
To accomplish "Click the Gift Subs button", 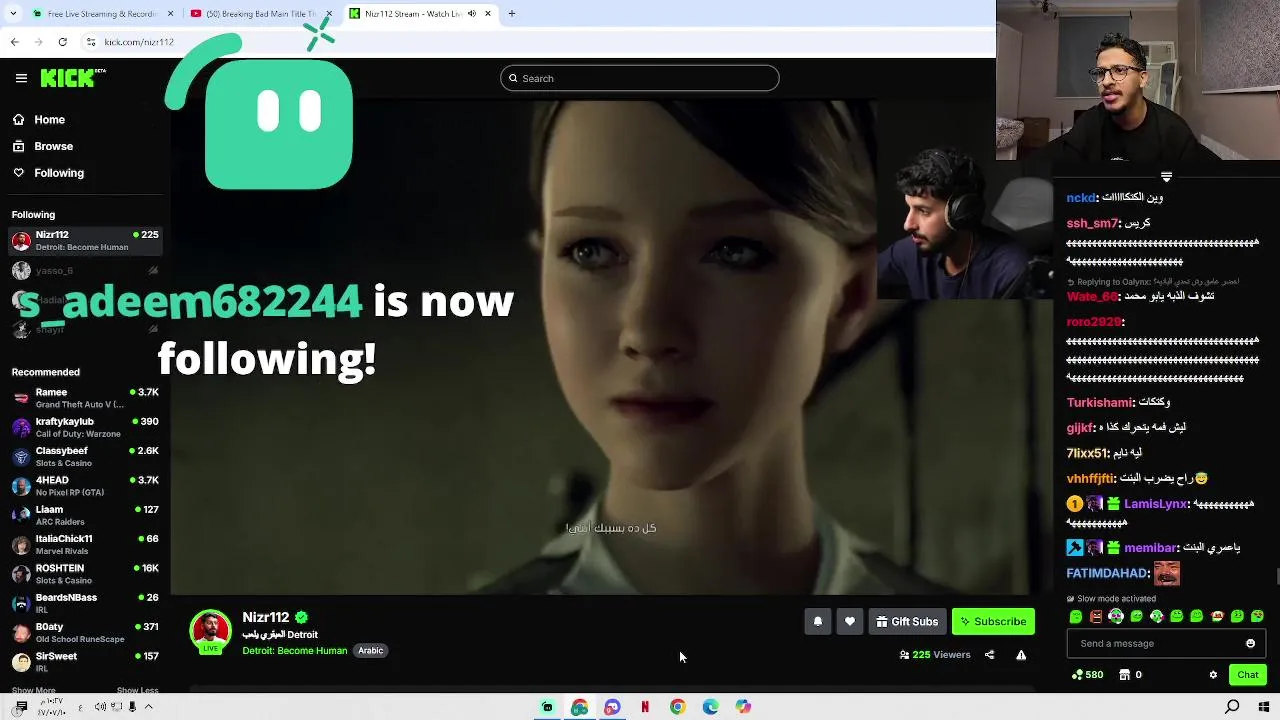I will coord(907,622).
